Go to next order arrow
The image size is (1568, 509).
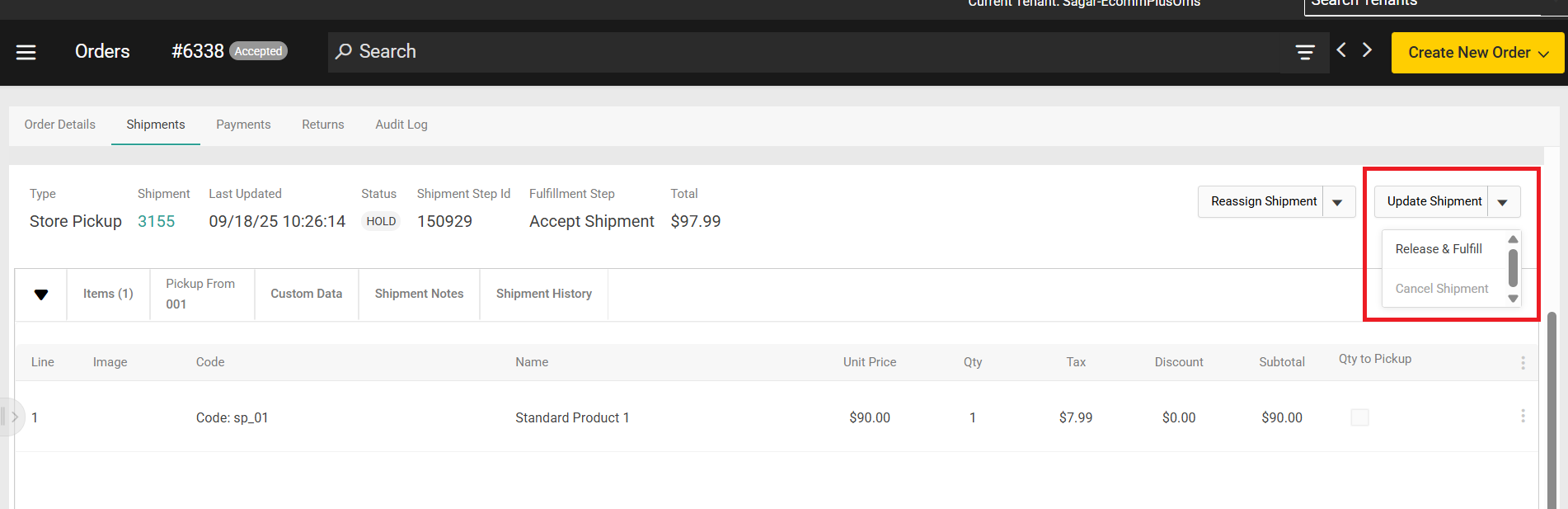point(1367,50)
